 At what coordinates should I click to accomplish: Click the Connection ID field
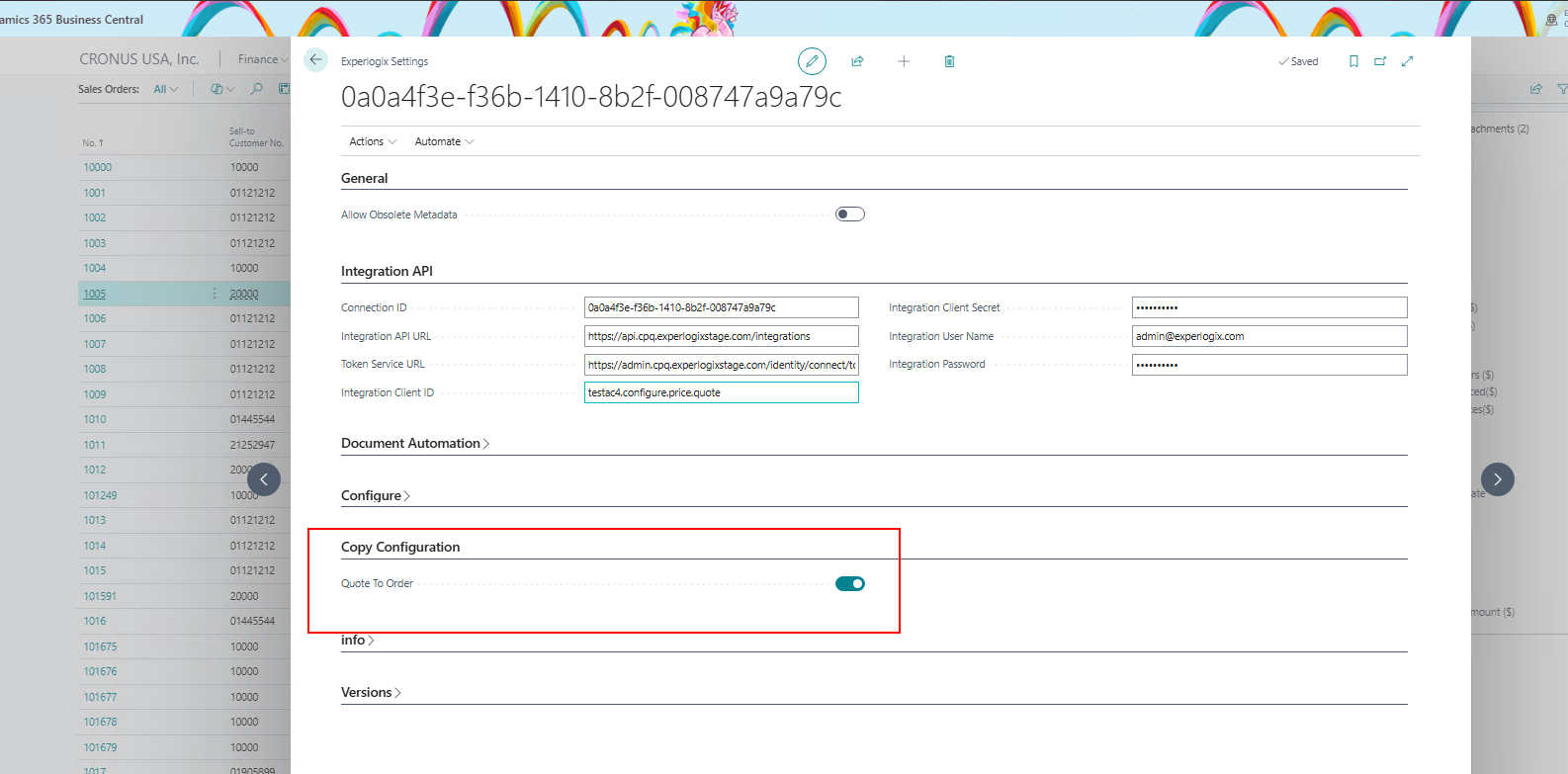722,307
